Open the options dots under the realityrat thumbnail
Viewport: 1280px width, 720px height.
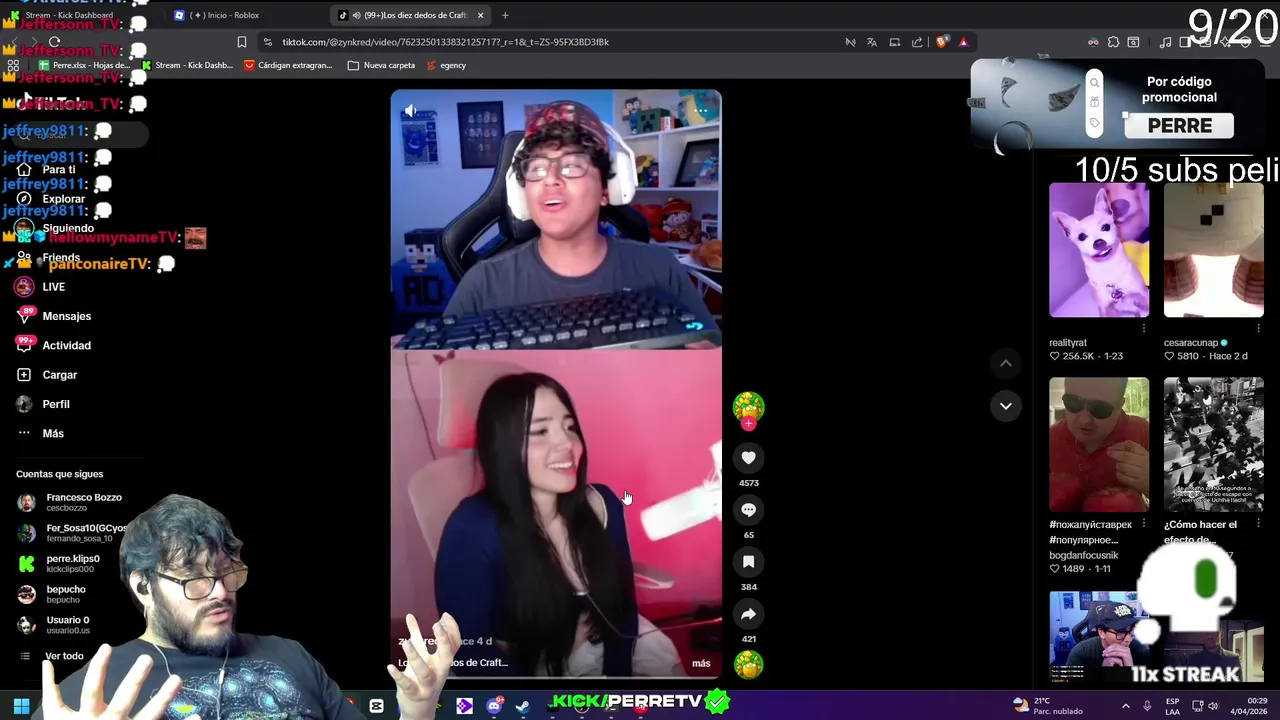pyautogui.click(x=1143, y=328)
